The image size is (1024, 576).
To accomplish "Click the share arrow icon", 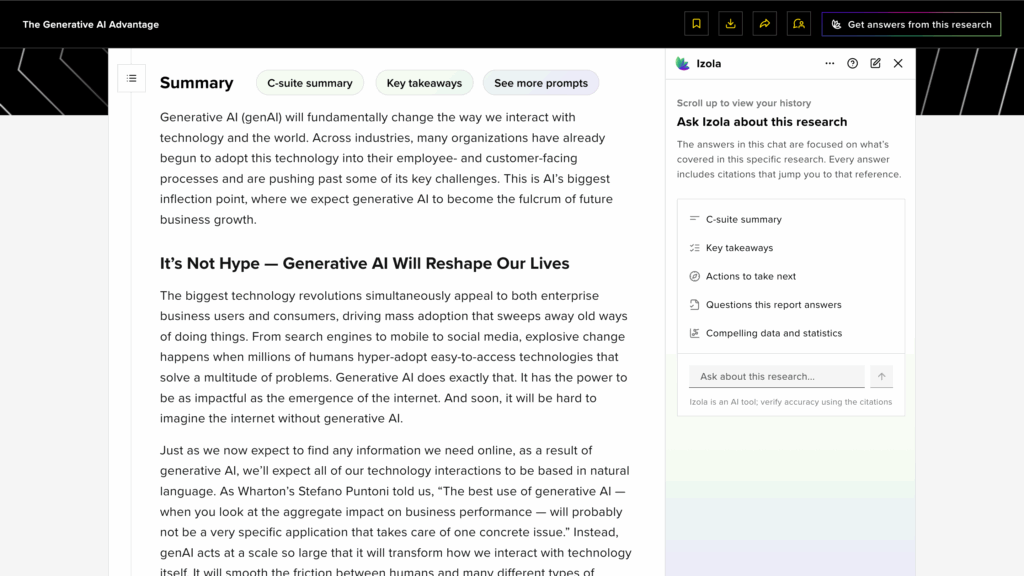I will (x=765, y=24).
